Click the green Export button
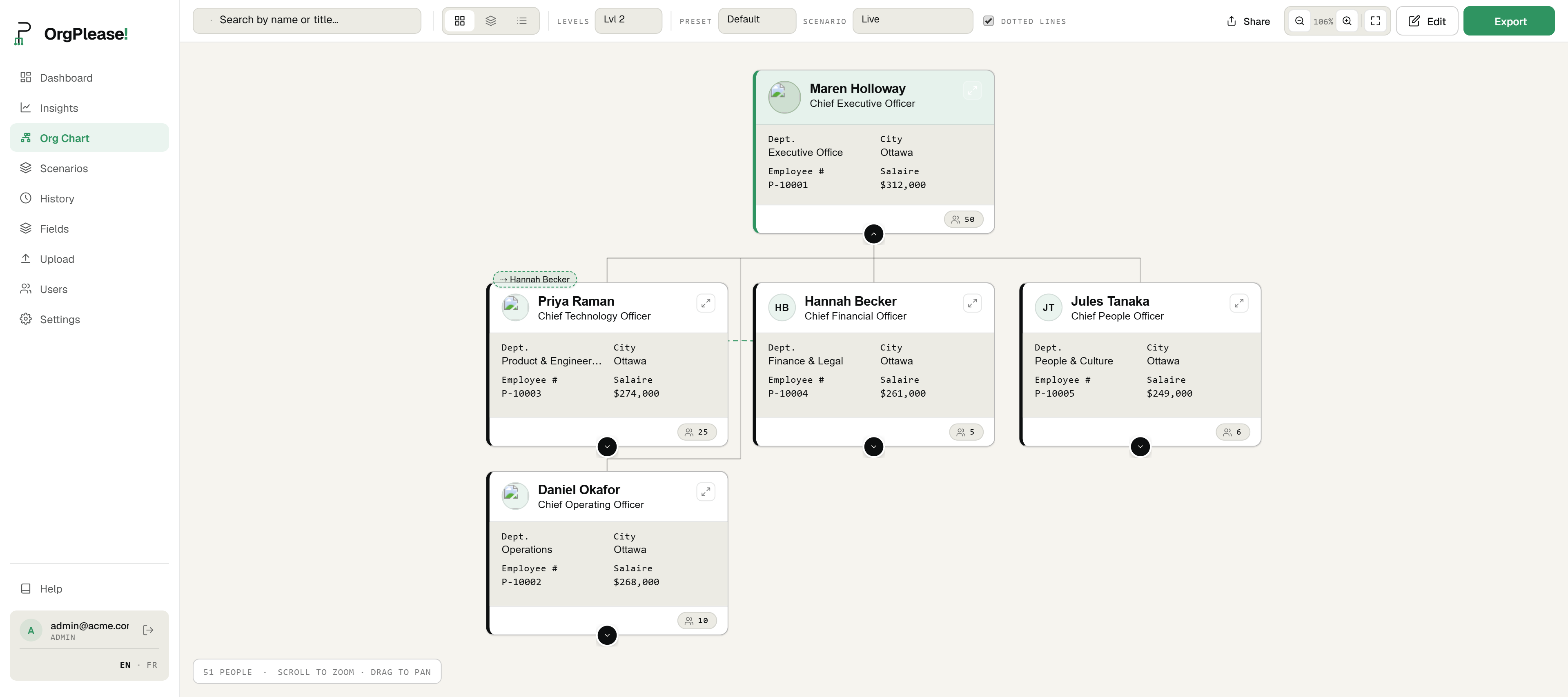Screen dimensions: 1568x697 (x=1509, y=21)
